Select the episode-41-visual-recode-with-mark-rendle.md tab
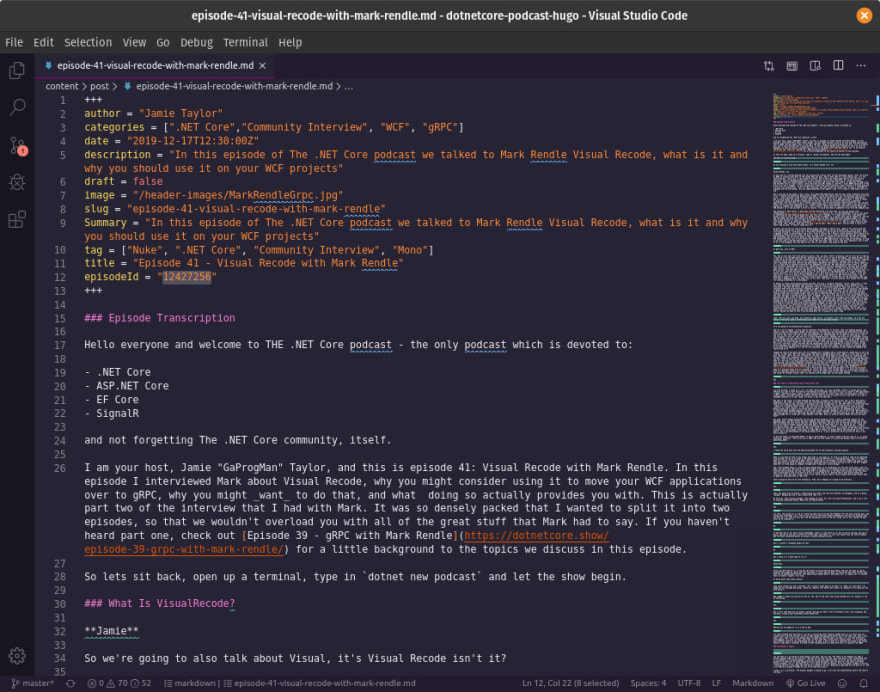Viewport: 880px width, 692px height. click(x=155, y=66)
